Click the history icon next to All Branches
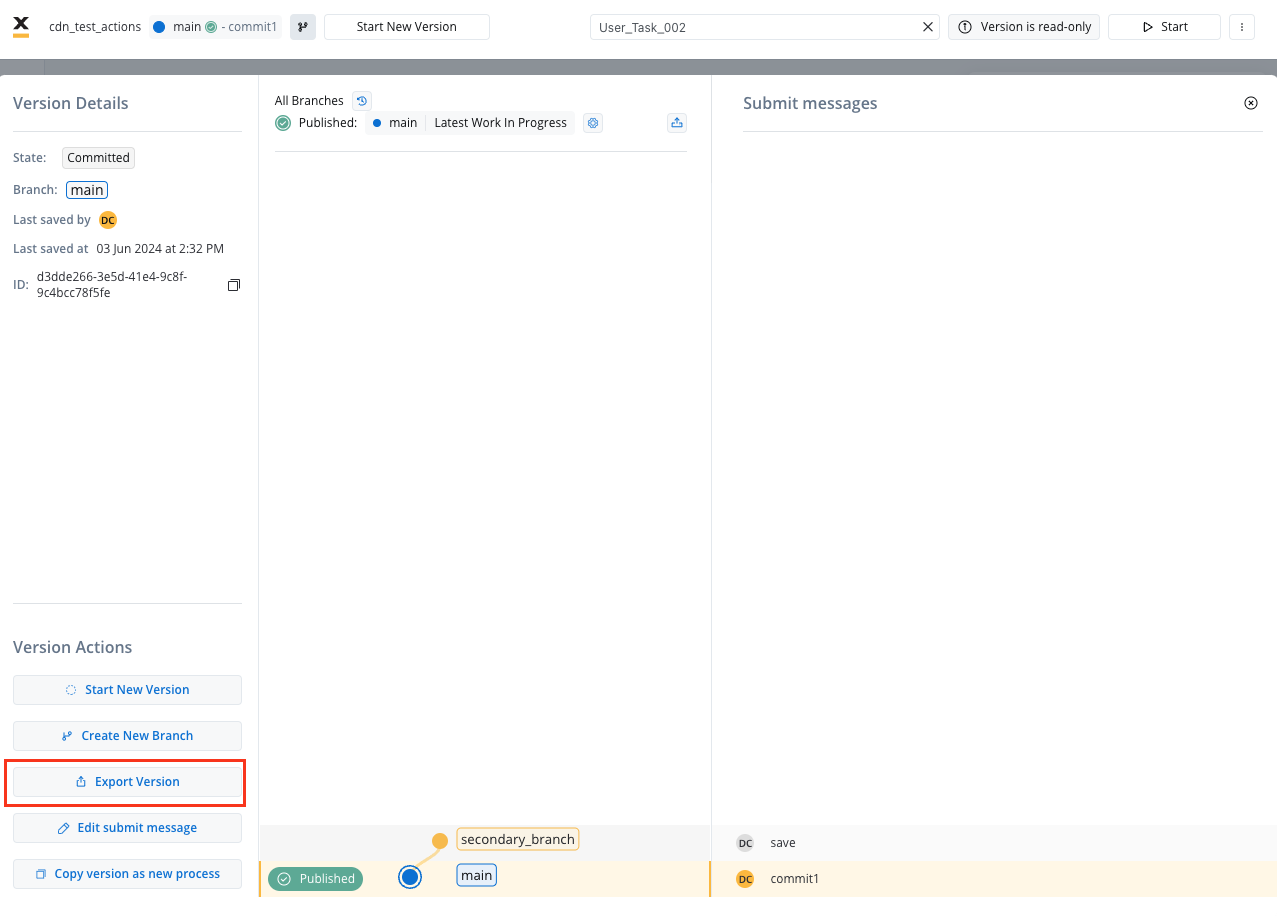Image resolution: width=1277 pixels, height=916 pixels. click(362, 101)
